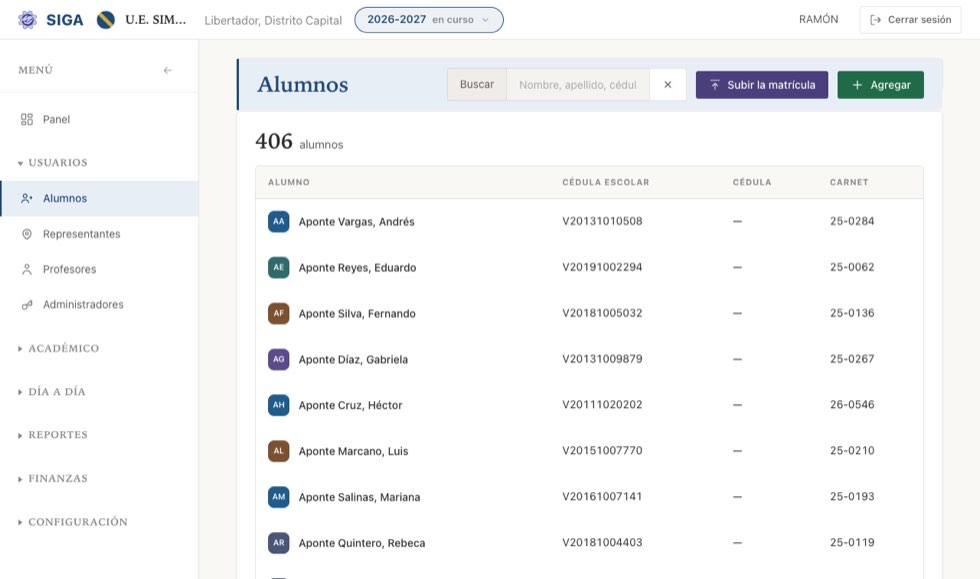Click cédula escolar V20181005032
Screen dimensions: 980x579
point(602,313)
